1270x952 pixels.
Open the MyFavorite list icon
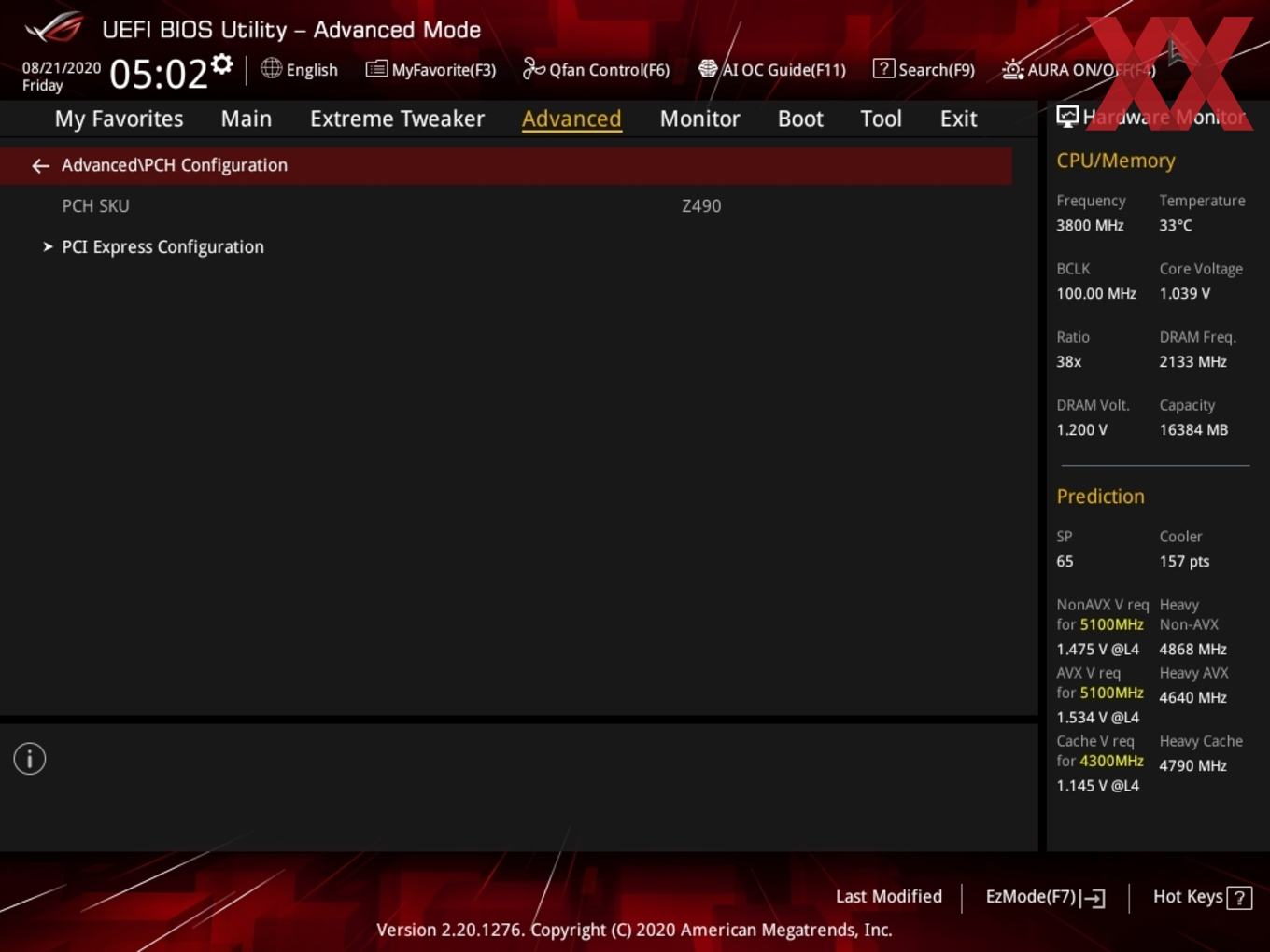[x=376, y=69]
